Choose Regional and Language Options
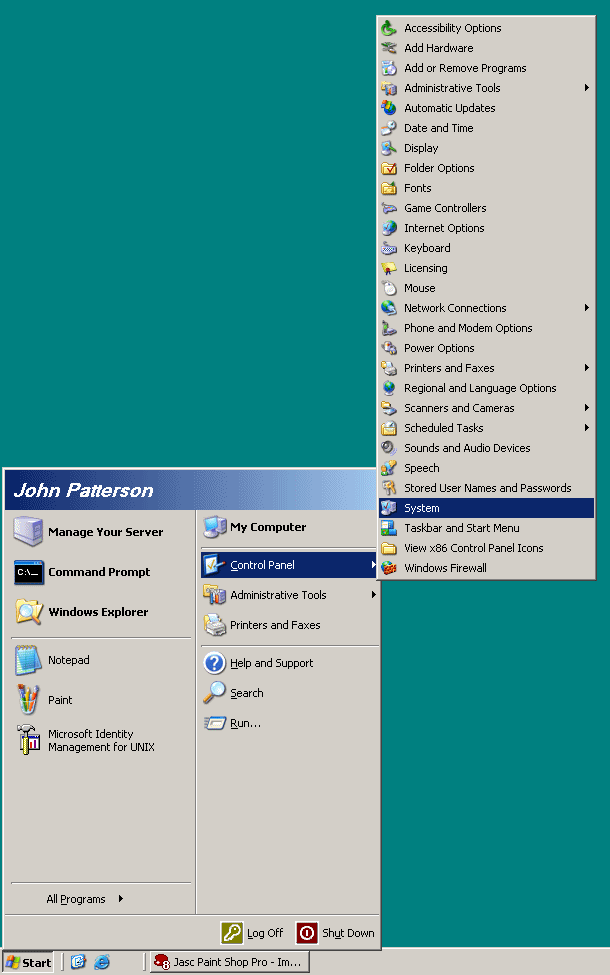The width and height of the screenshot is (610, 975). click(x=480, y=388)
